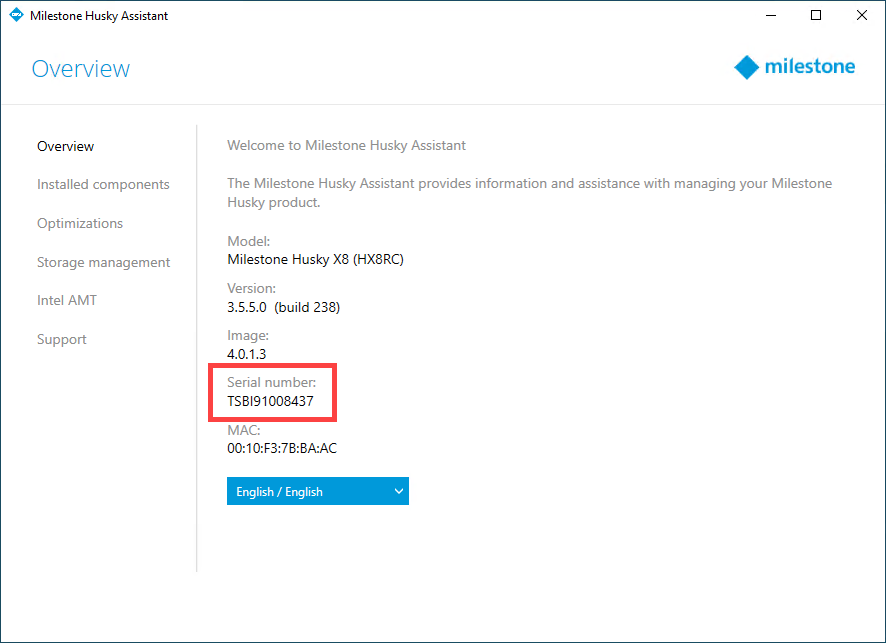Click the MAC address 00:10:F3:7B:BA:AC
Screen dimensions: 886x643
[x=282, y=449]
